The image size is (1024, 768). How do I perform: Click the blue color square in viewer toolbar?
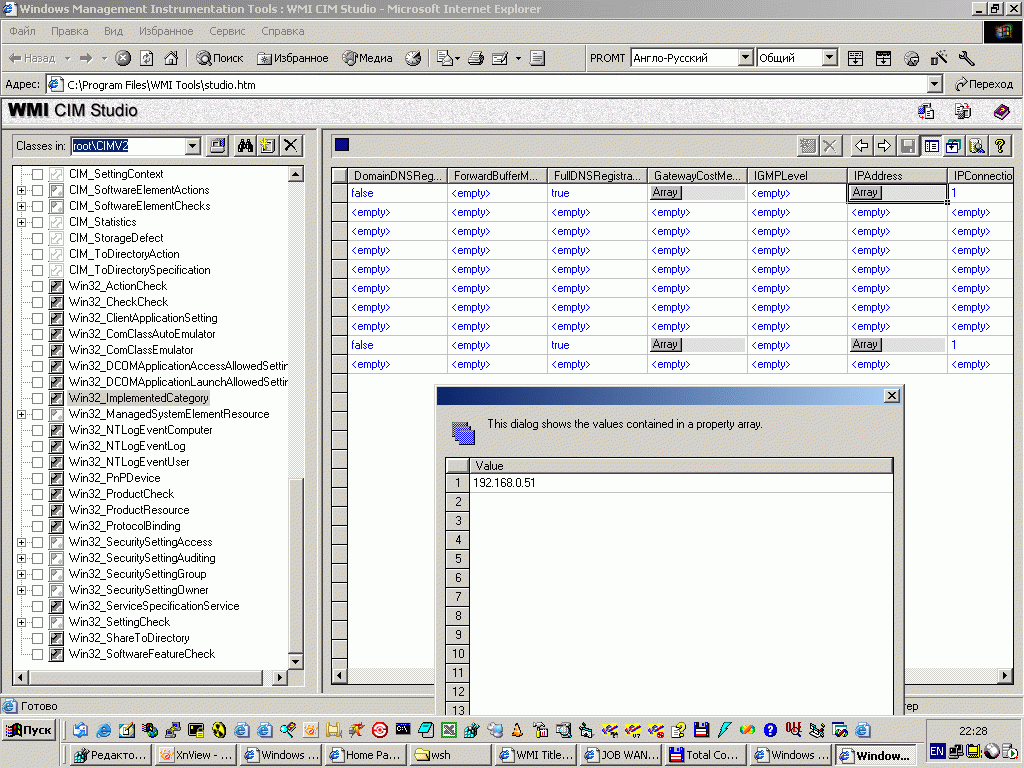pyautogui.click(x=342, y=145)
